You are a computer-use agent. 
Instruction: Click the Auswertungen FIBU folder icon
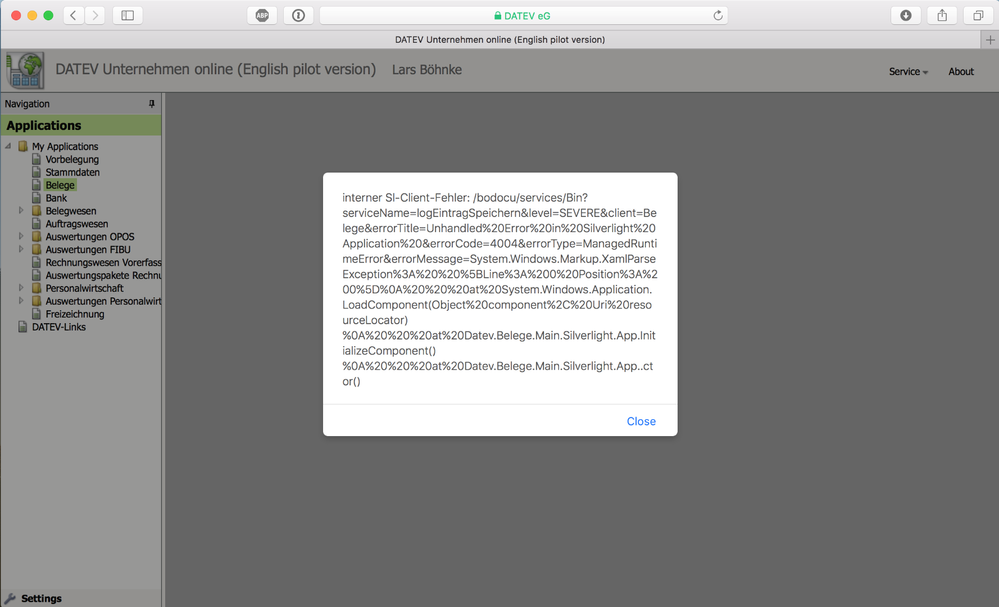click(36, 249)
